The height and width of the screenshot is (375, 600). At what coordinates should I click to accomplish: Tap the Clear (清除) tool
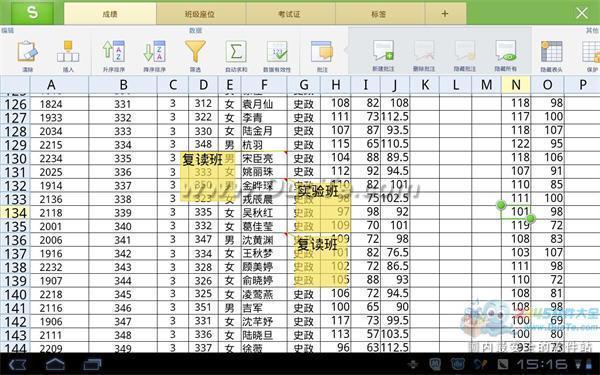coord(28,56)
